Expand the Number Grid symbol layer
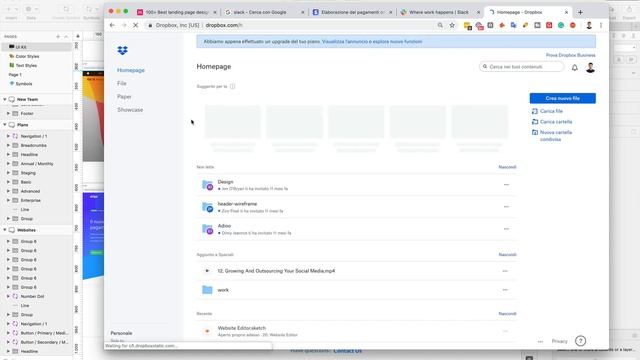Image resolution: width=640 pixels, height=360 pixels. pos(8,296)
